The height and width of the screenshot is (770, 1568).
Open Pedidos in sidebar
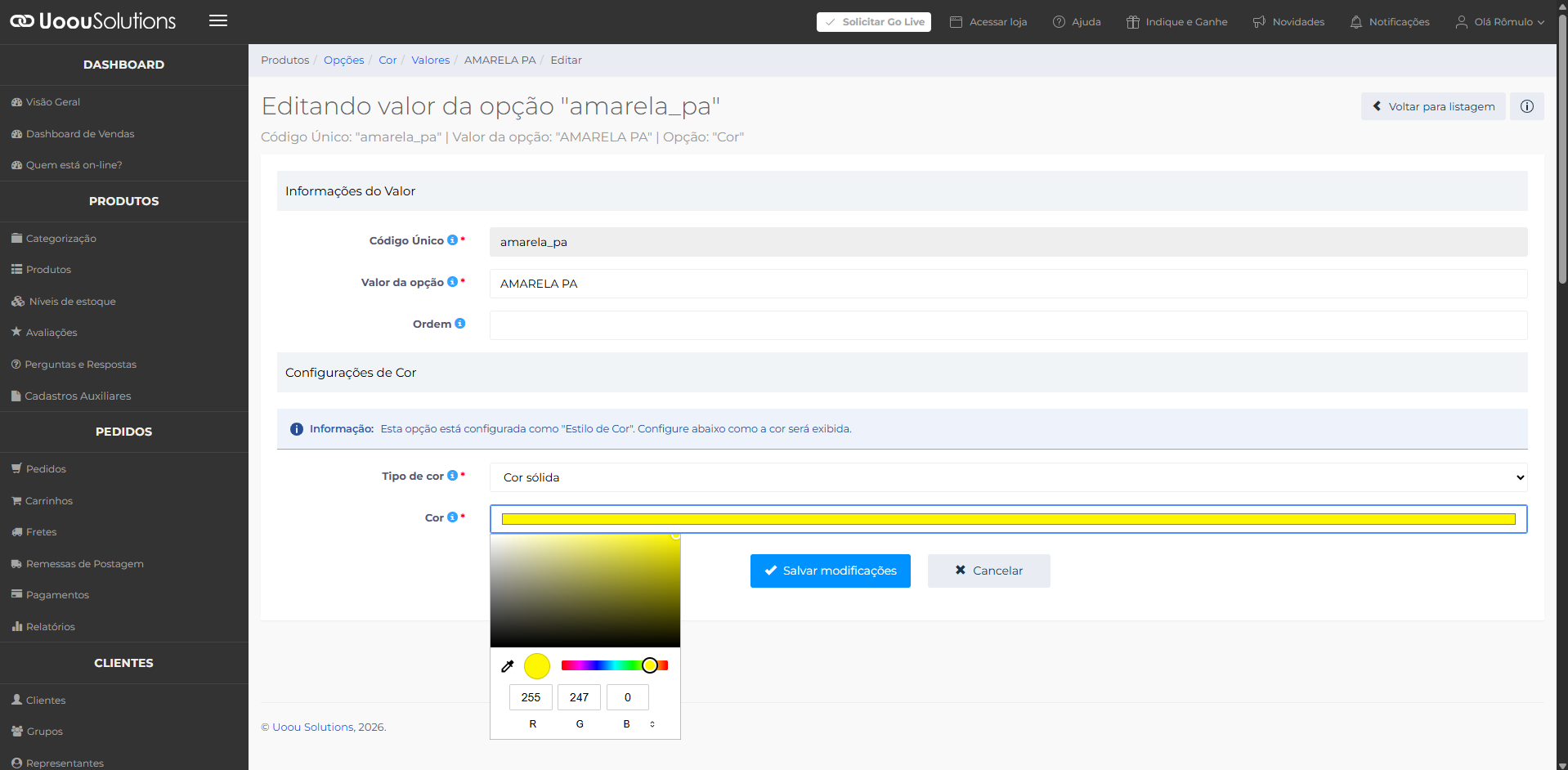click(46, 469)
